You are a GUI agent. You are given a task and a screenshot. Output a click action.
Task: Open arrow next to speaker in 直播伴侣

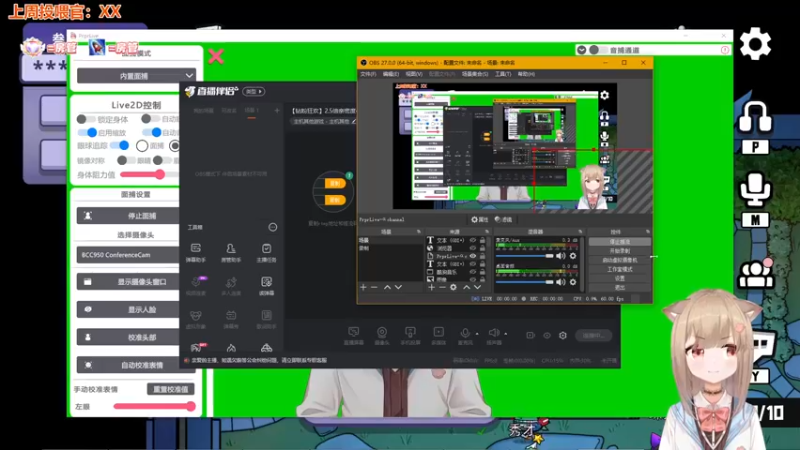[x=506, y=334]
